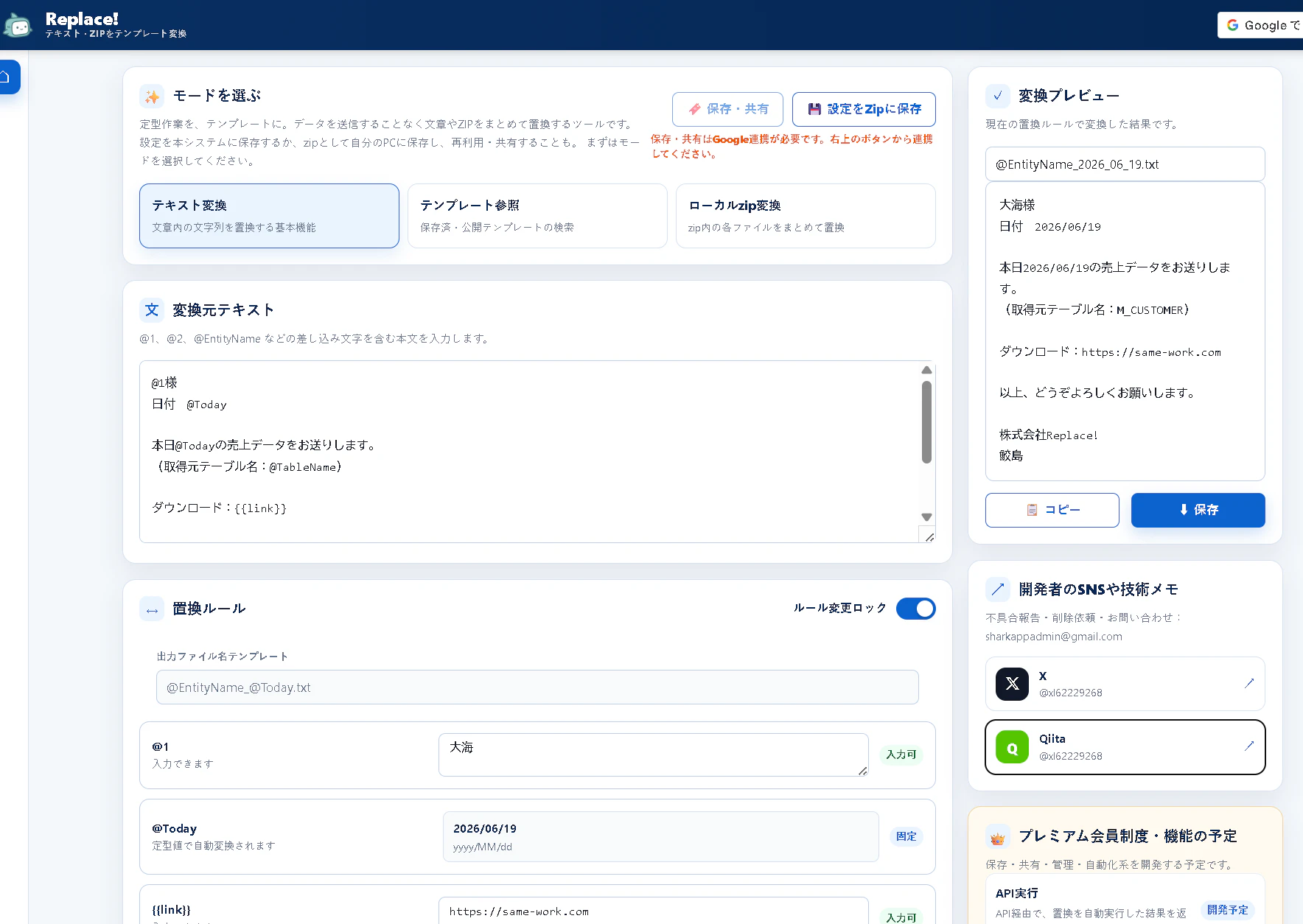Click the arrow icon beside 開発者のSNSや技術メモ
The image size is (1303, 924).
(x=998, y=589)
